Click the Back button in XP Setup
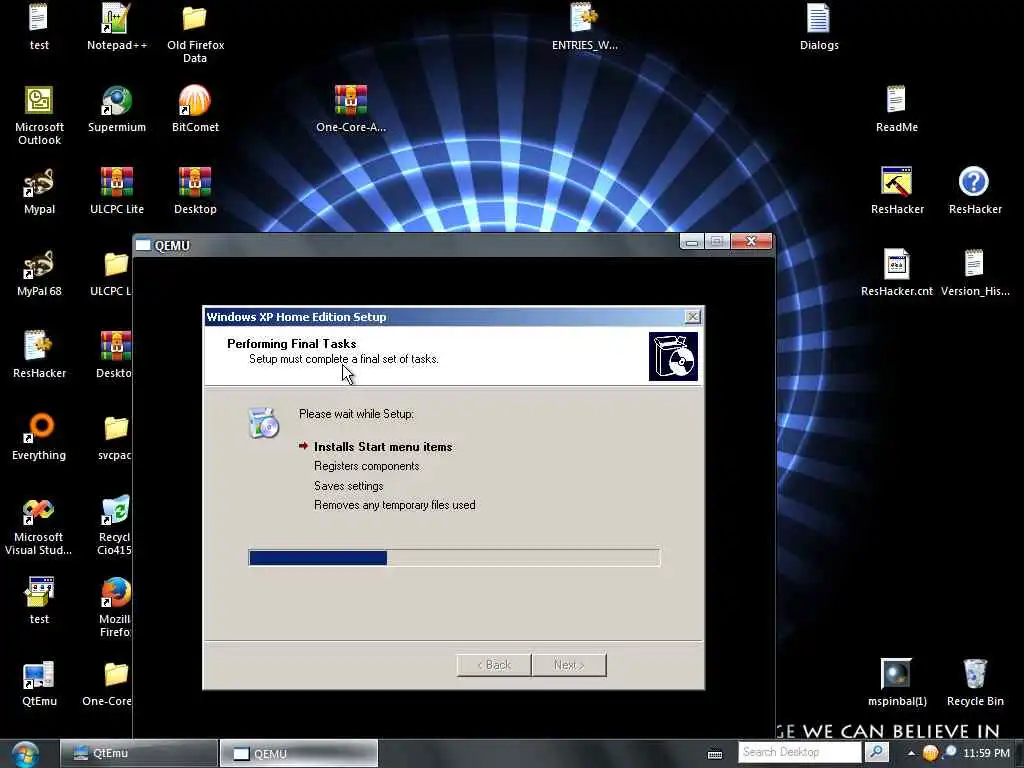This screenshot has height=768, width=1024. 494,664
